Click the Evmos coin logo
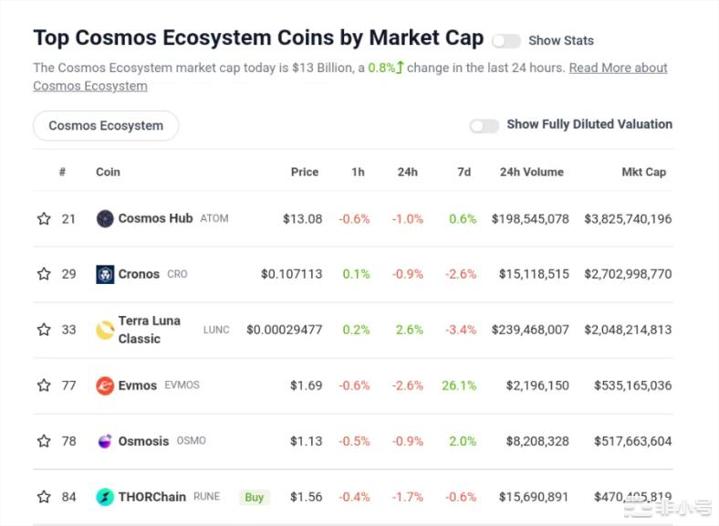Screen dimensions: 719x526 [x=105, y=385]
